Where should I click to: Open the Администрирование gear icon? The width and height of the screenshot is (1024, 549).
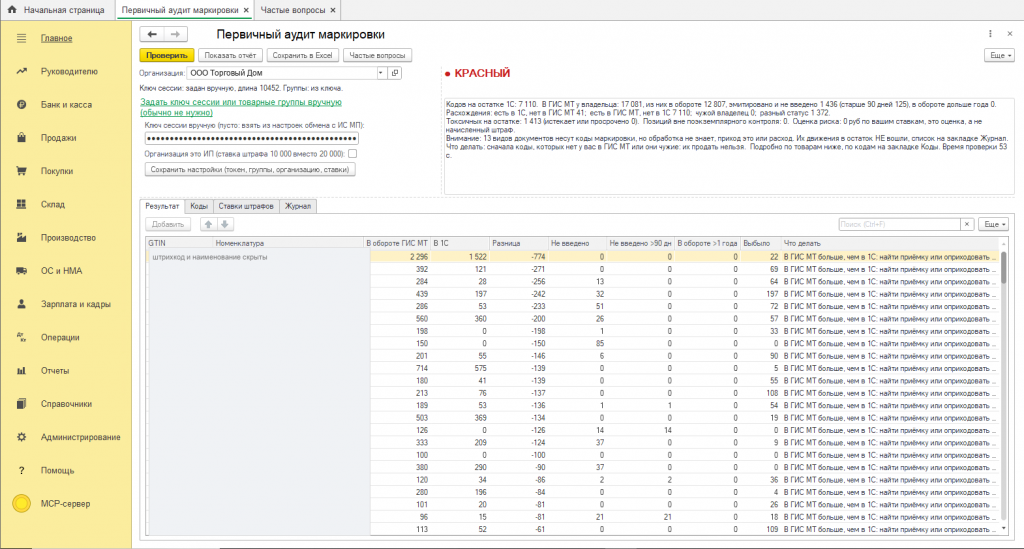(22, 437)
